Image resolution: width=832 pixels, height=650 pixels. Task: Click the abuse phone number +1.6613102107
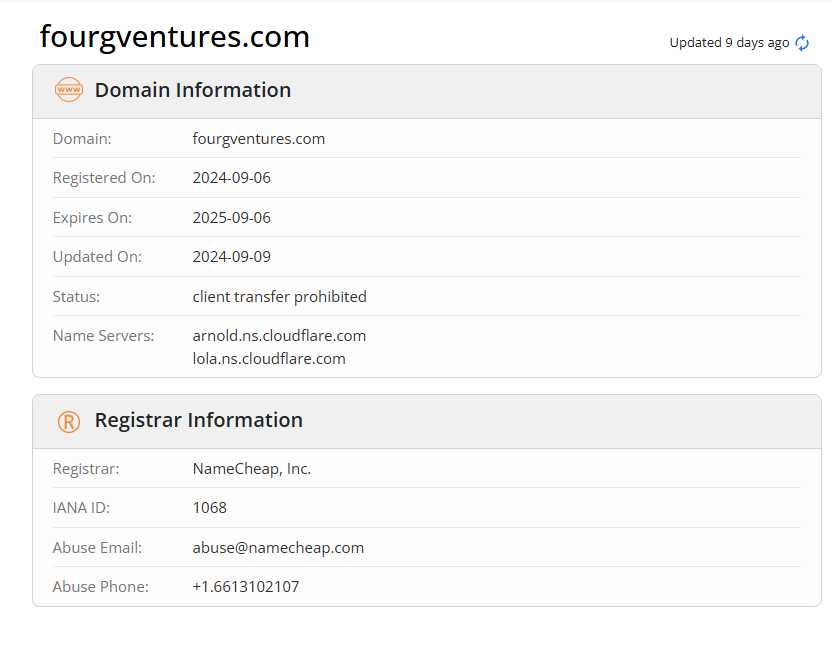(x=246, y=587)
